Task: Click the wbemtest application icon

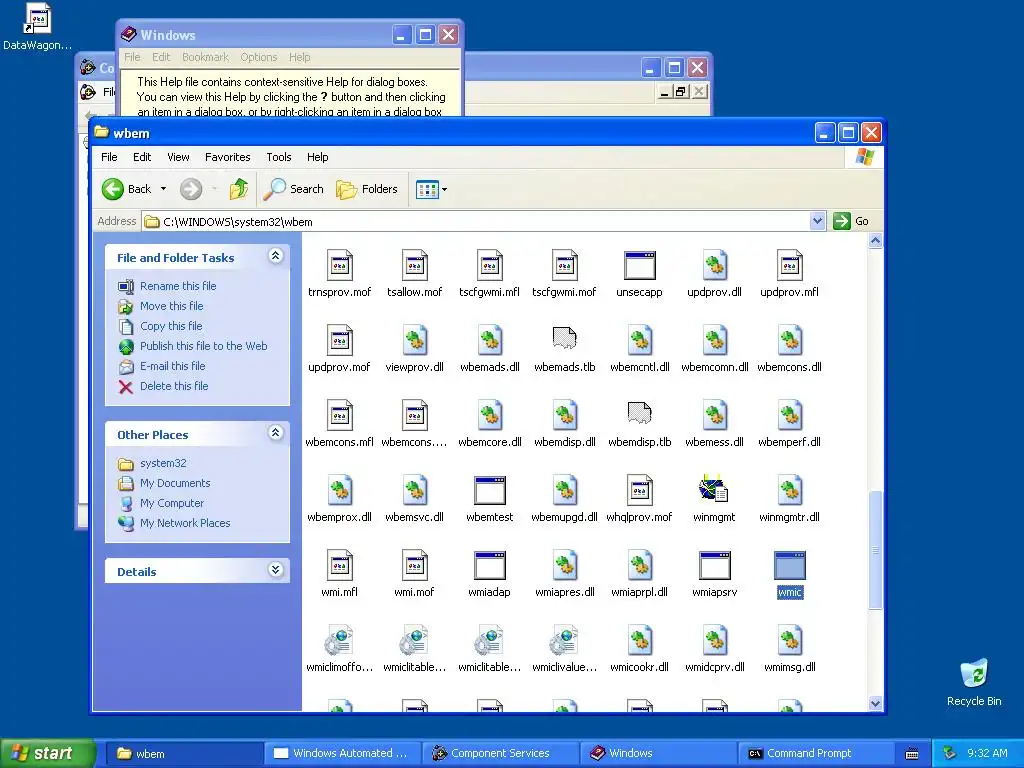Action: pyautogui.click(x=490, y=490)
